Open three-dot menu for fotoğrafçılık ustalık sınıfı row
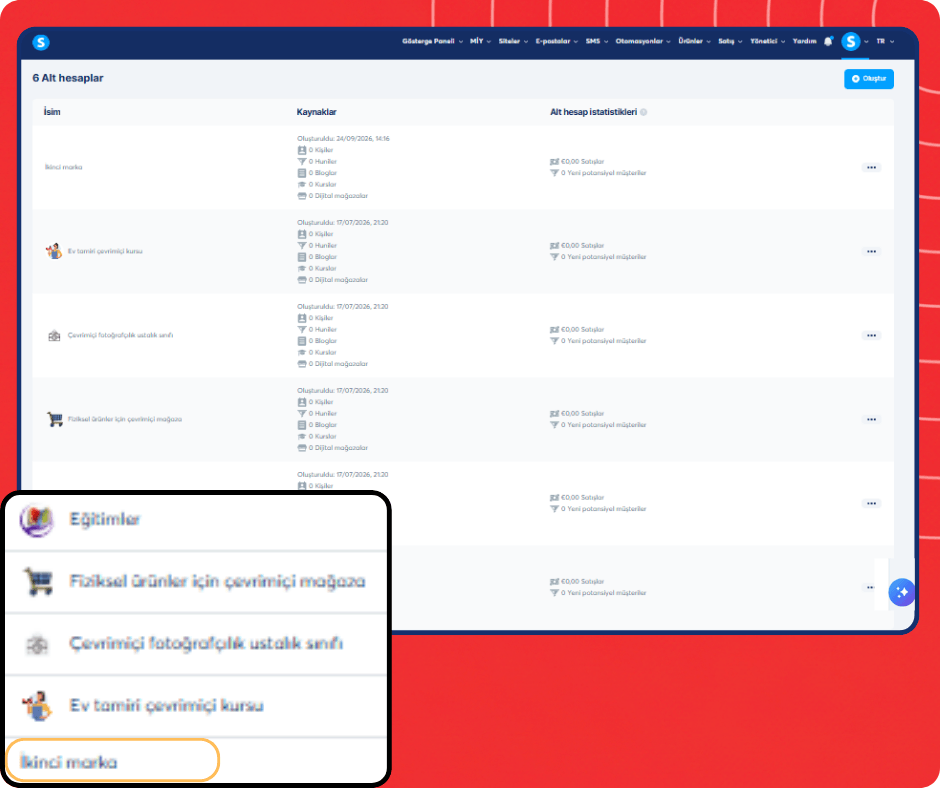 tap(872, 335)
